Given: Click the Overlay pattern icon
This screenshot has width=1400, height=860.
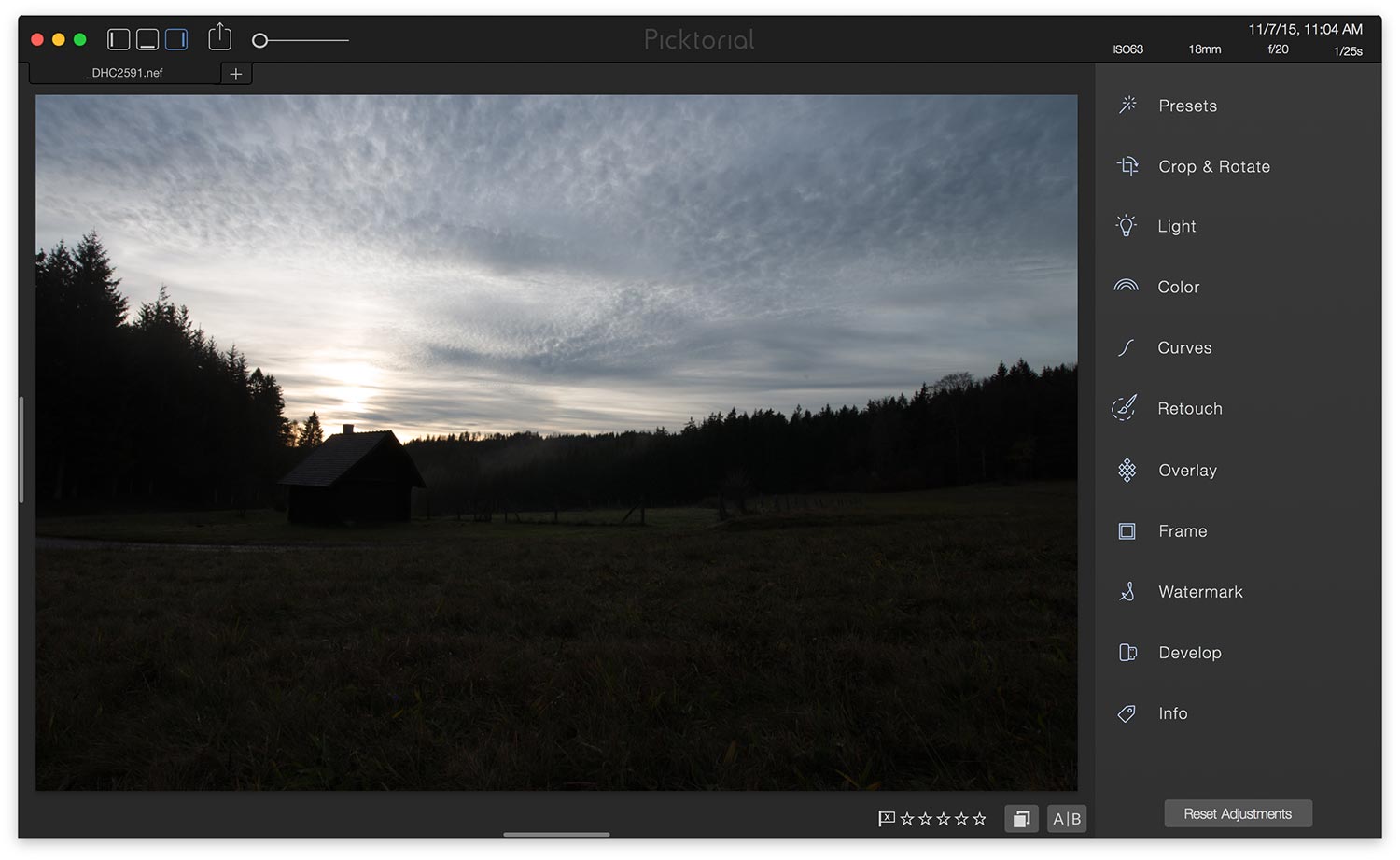Looking at the screenshot, I should (x=1127, y=470).
